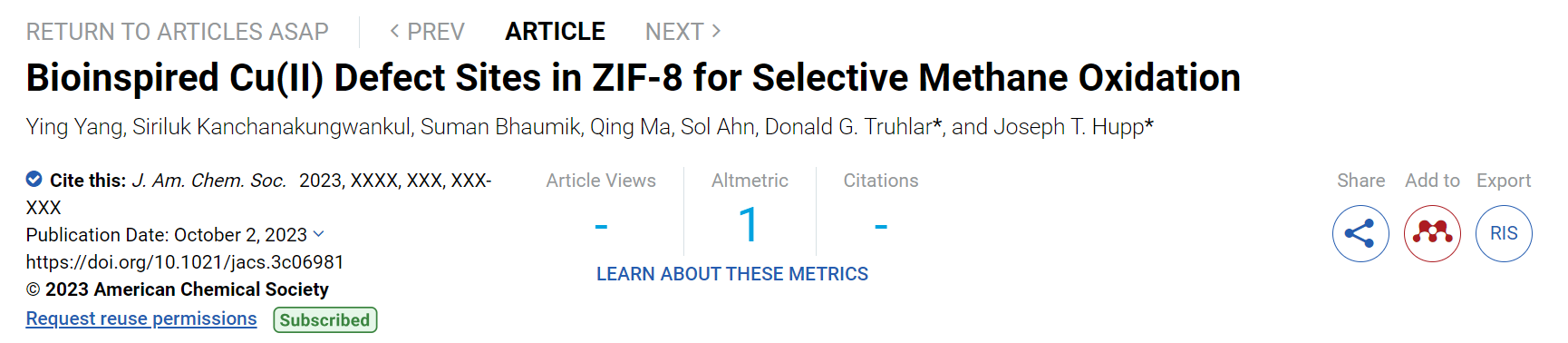Export citation with RIS button

(x=1504, y=234)
